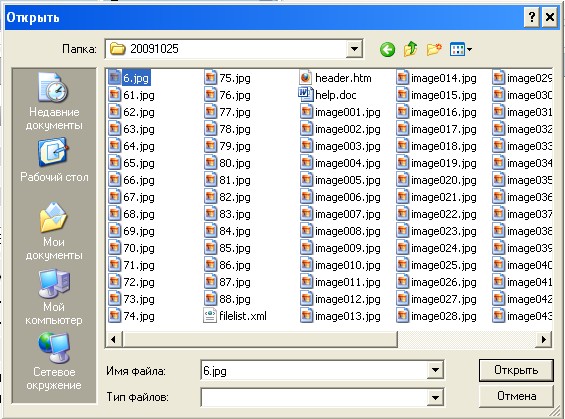Select the help.doc file
The width and height of the screenshot is (565, 419).
[328, 95]
